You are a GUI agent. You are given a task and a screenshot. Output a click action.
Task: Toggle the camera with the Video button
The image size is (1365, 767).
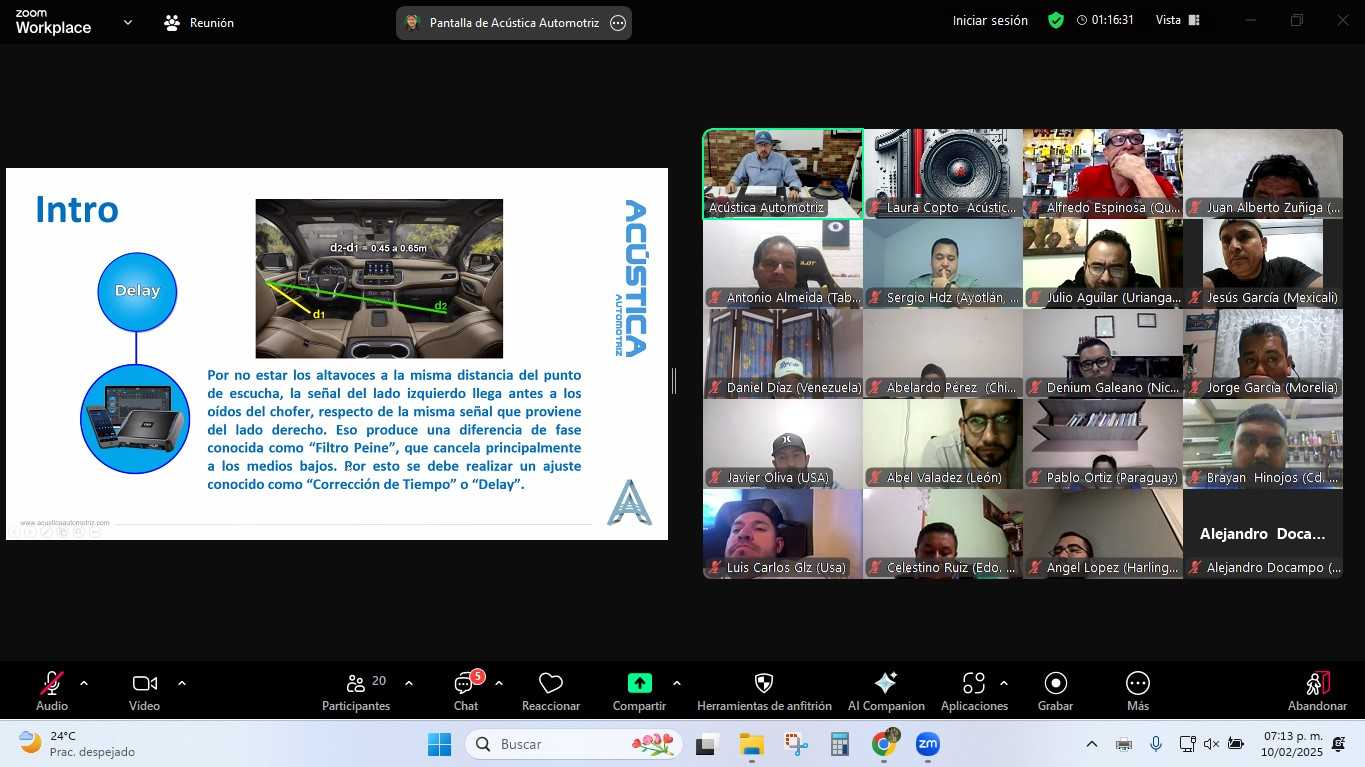click(x=144, y=683)
